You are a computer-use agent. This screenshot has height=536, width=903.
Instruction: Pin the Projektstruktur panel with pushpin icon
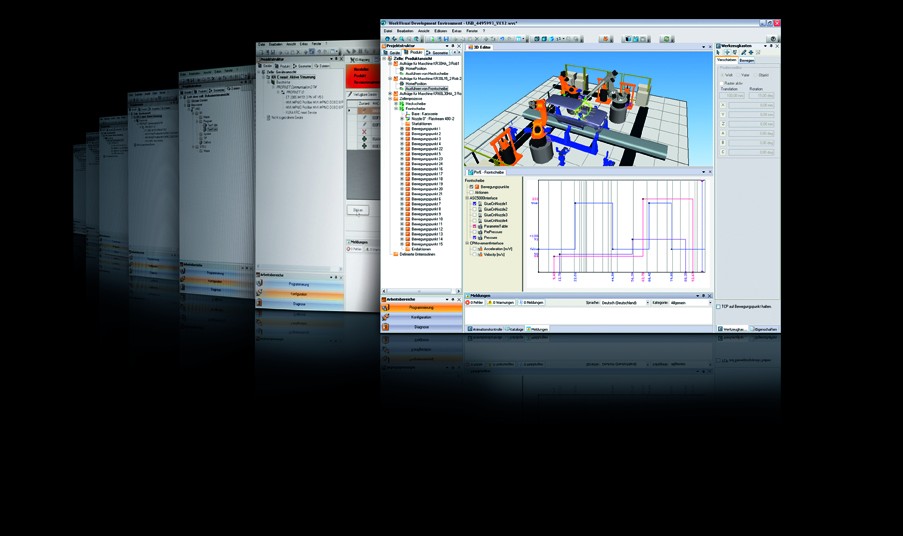pos(453,45)
